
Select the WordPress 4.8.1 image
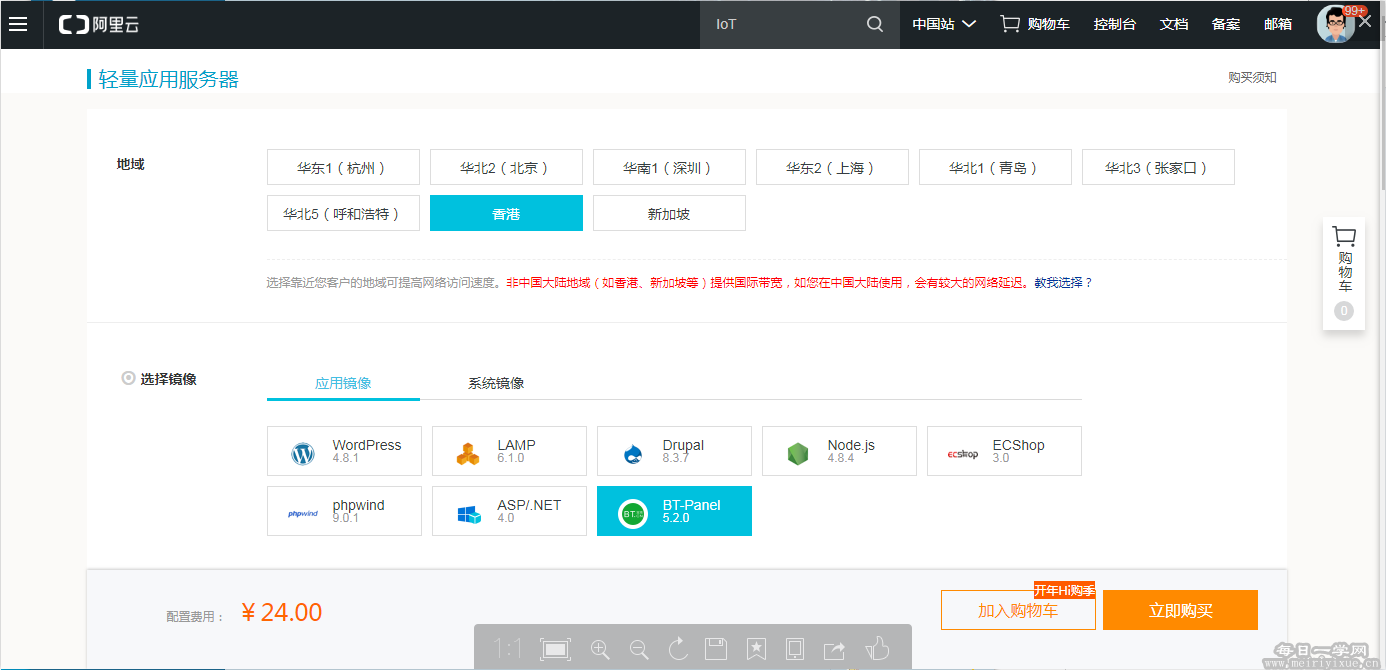pos(344,451)
